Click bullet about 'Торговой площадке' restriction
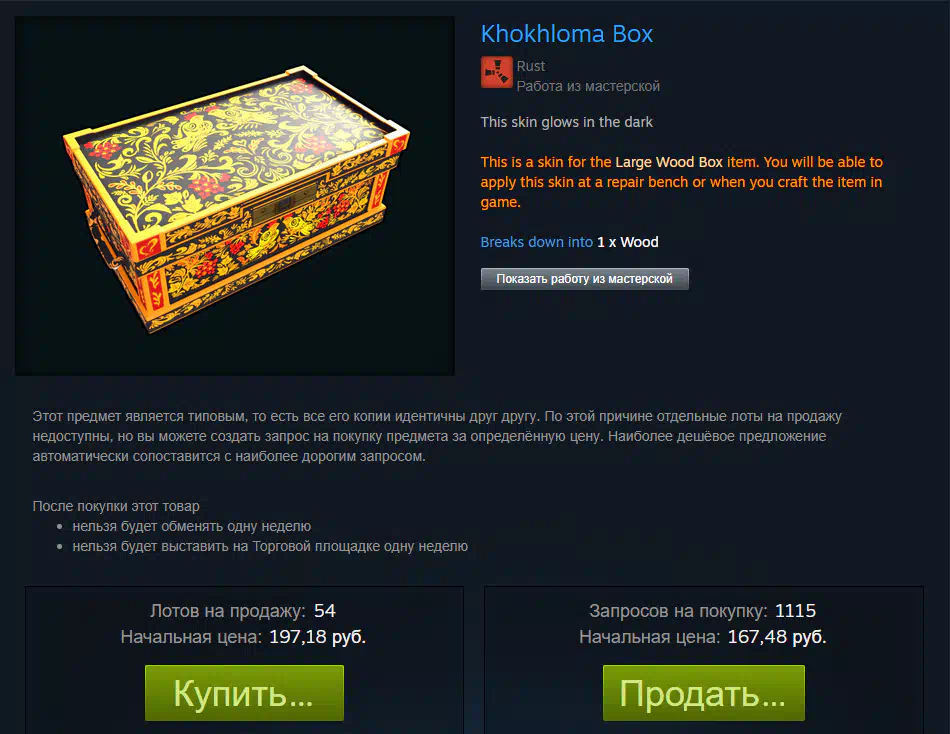This screenshot has width=950, height=734. pos(270,546)
